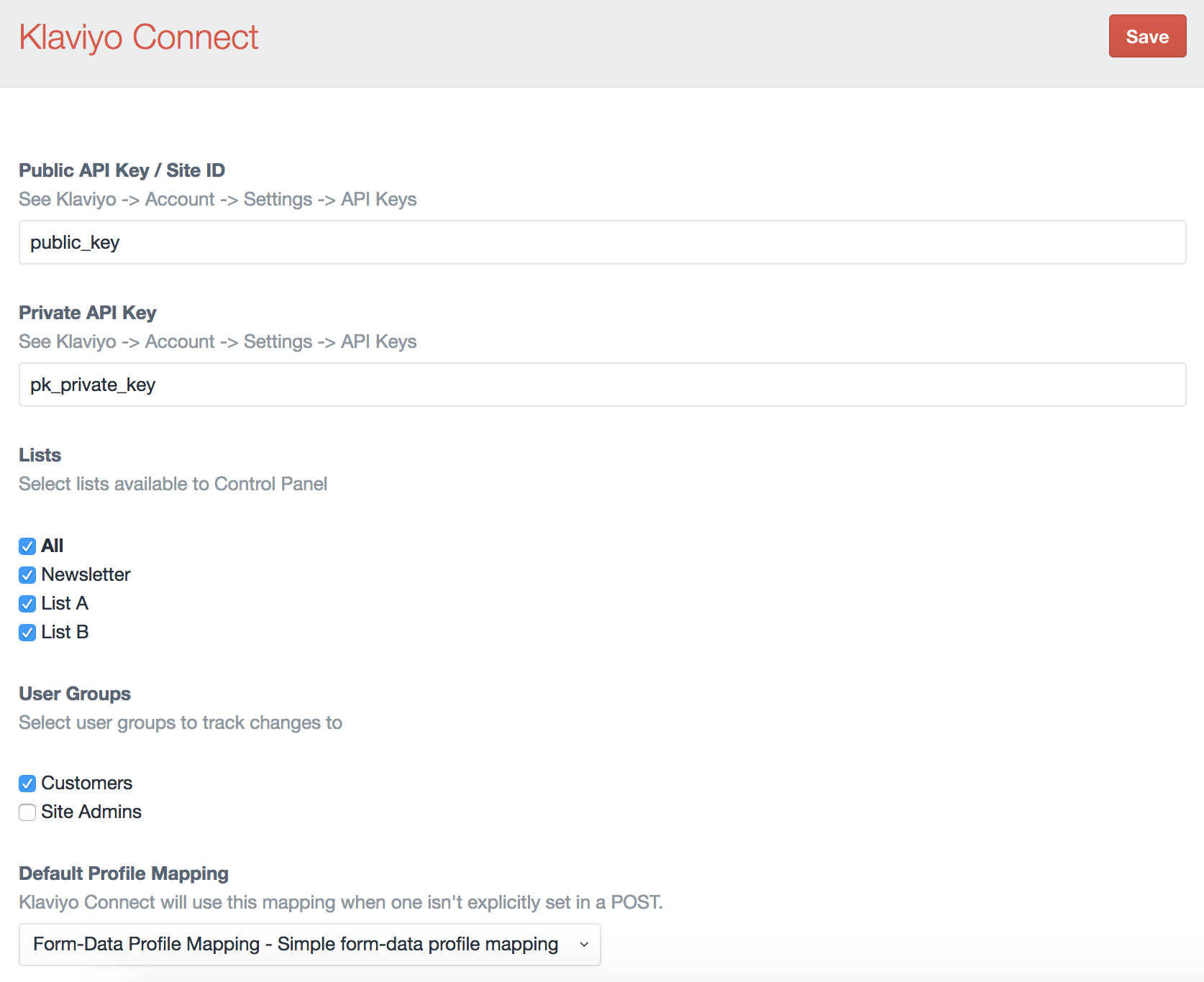
Task: Click the Default Profile Mapping heading
Action: tap(124, 873)
